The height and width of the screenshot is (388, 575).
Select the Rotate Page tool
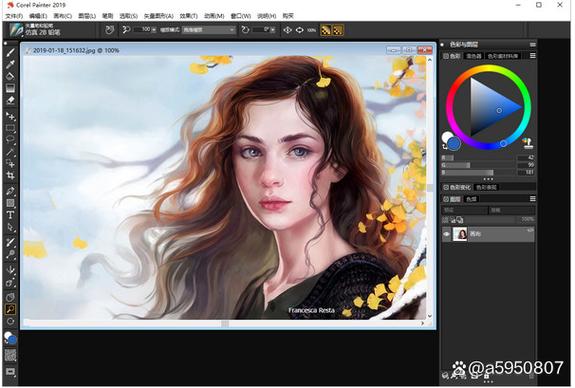pyautogui.click(x=10, y=322)
